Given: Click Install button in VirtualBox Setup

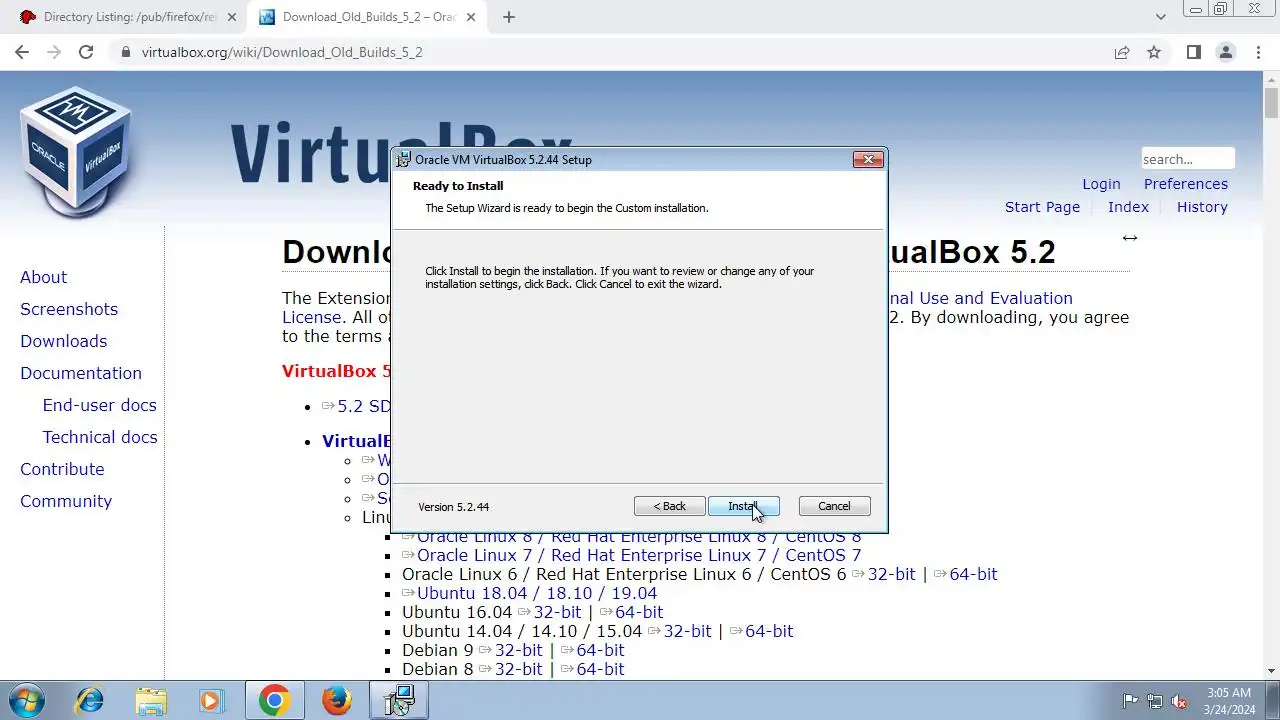Looking at the screenshot, I should click(743, 506).
